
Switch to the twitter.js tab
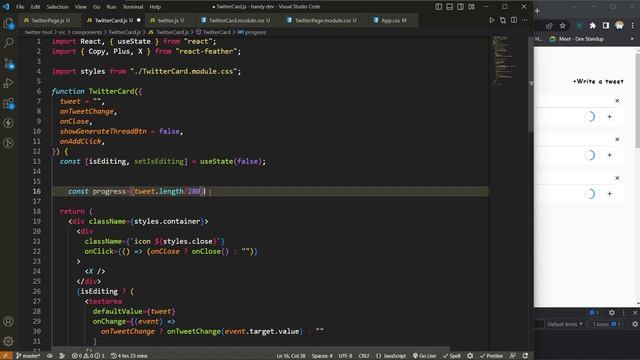(x=168, y=20)
